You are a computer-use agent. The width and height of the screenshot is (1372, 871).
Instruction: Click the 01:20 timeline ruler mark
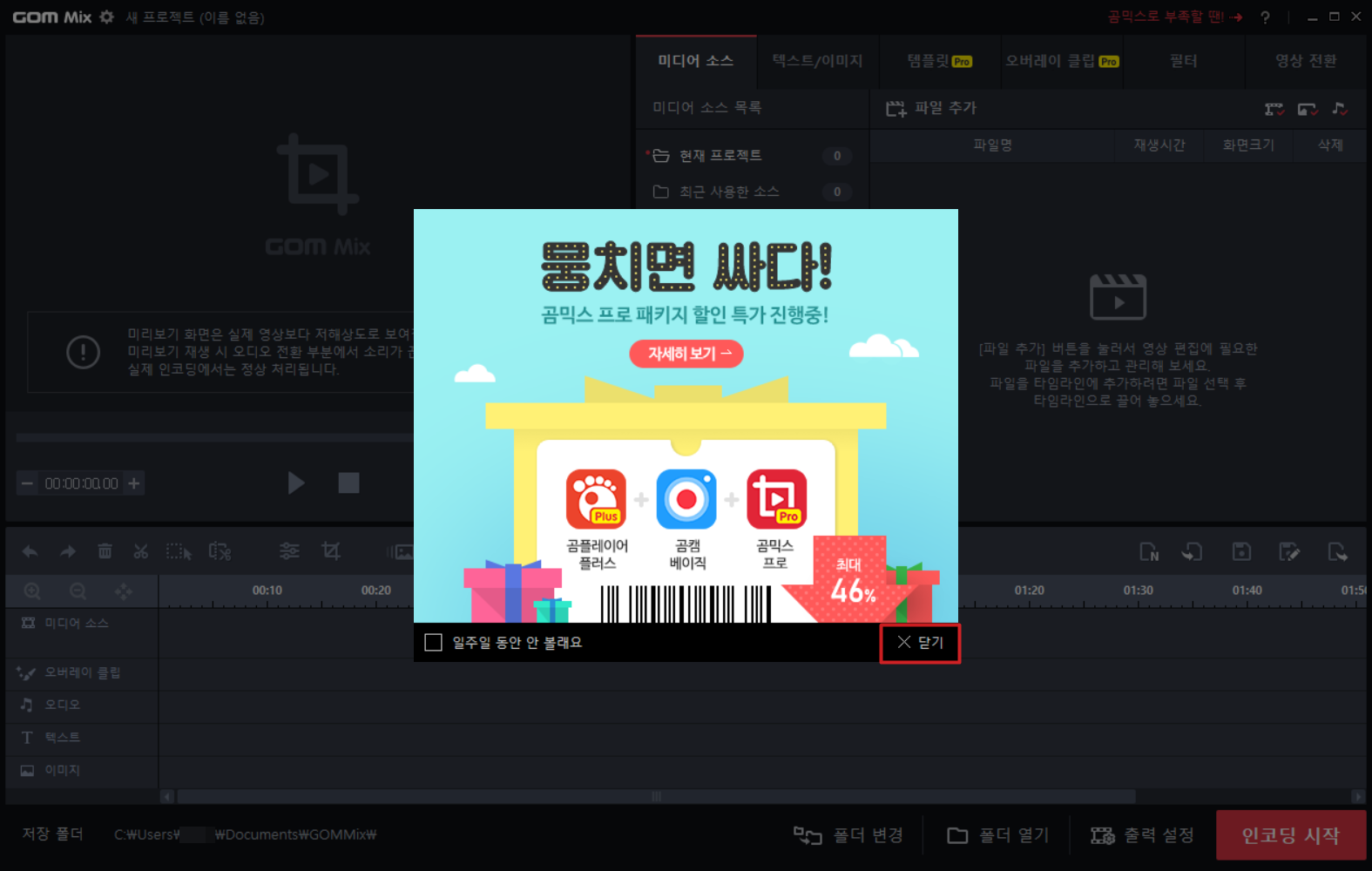[1029, 591]
